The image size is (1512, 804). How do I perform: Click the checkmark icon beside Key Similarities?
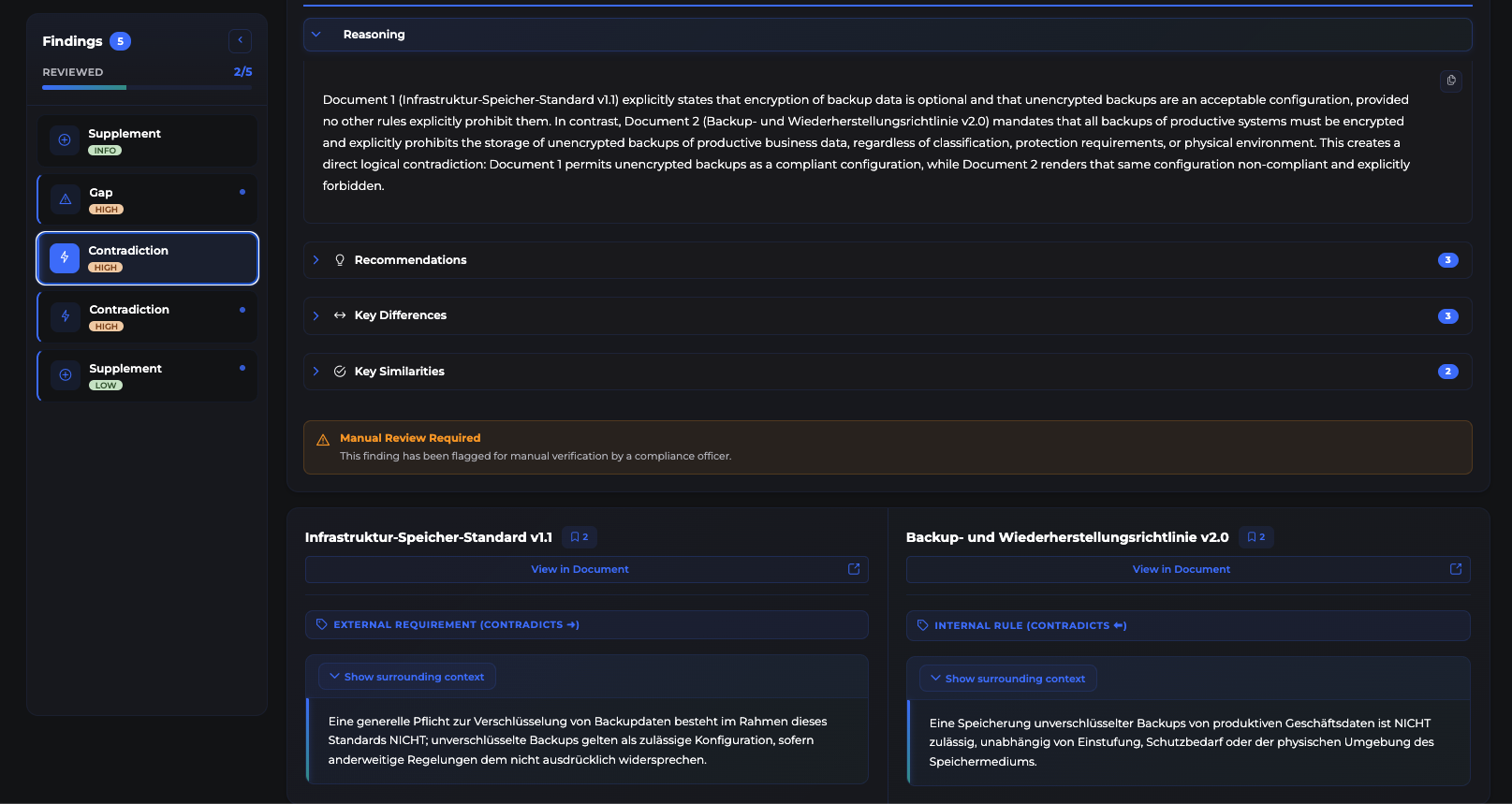pos(340,372)
